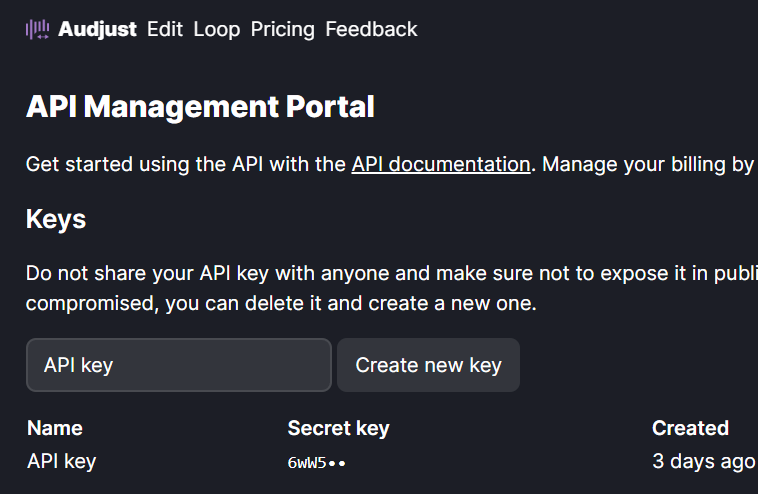The width and height of the screenshot is (758, 494).
Task: Click the Audjust brand name
Action: [99, 30]
